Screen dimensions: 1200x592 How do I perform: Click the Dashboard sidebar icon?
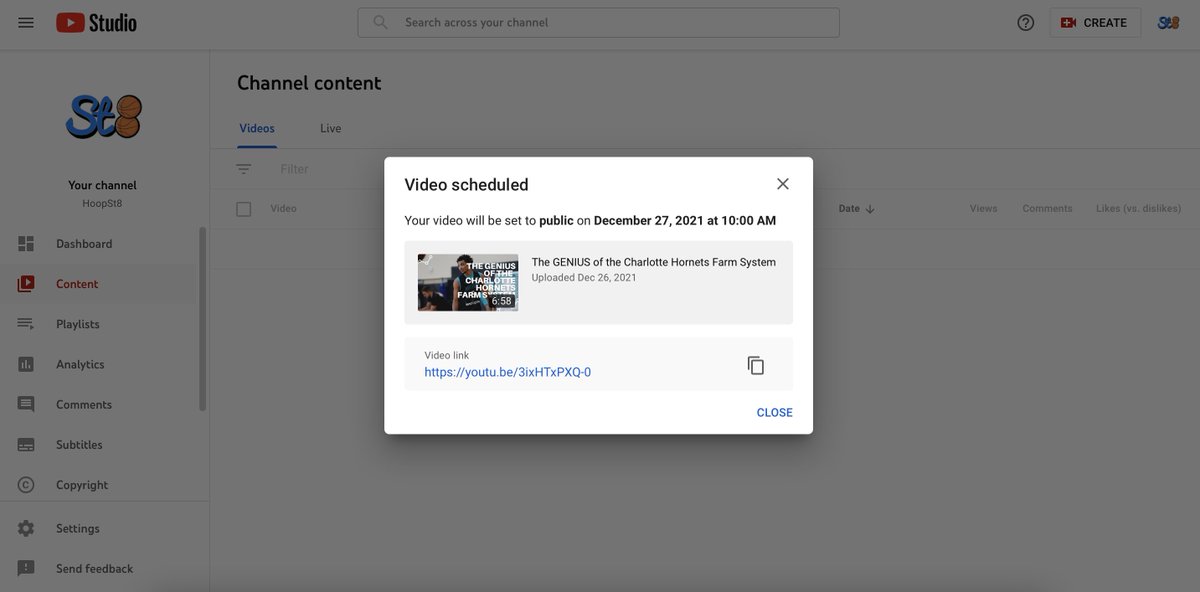tap(26, 244)
